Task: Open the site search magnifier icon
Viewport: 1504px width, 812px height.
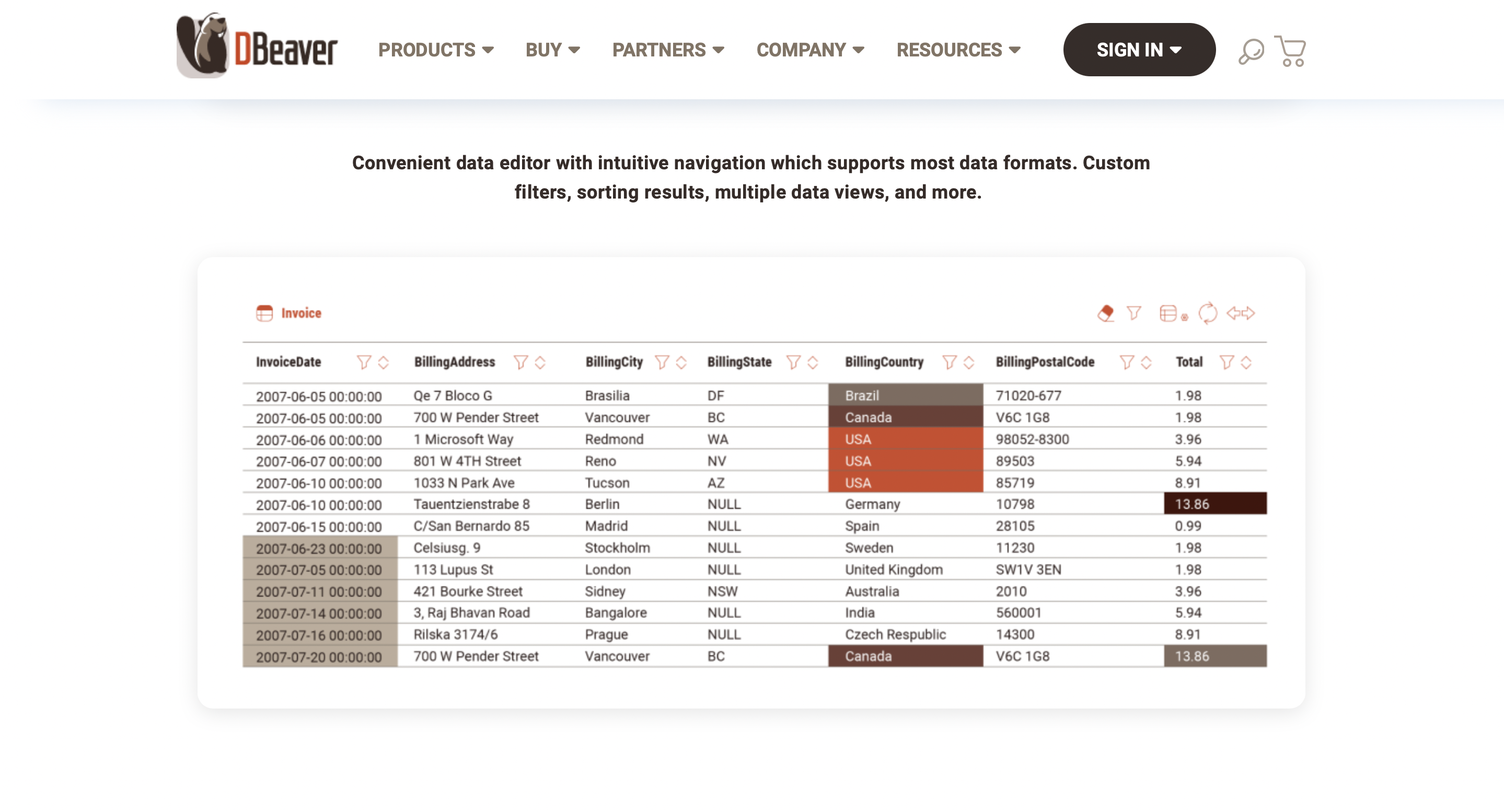Action: coord(1251,51)
